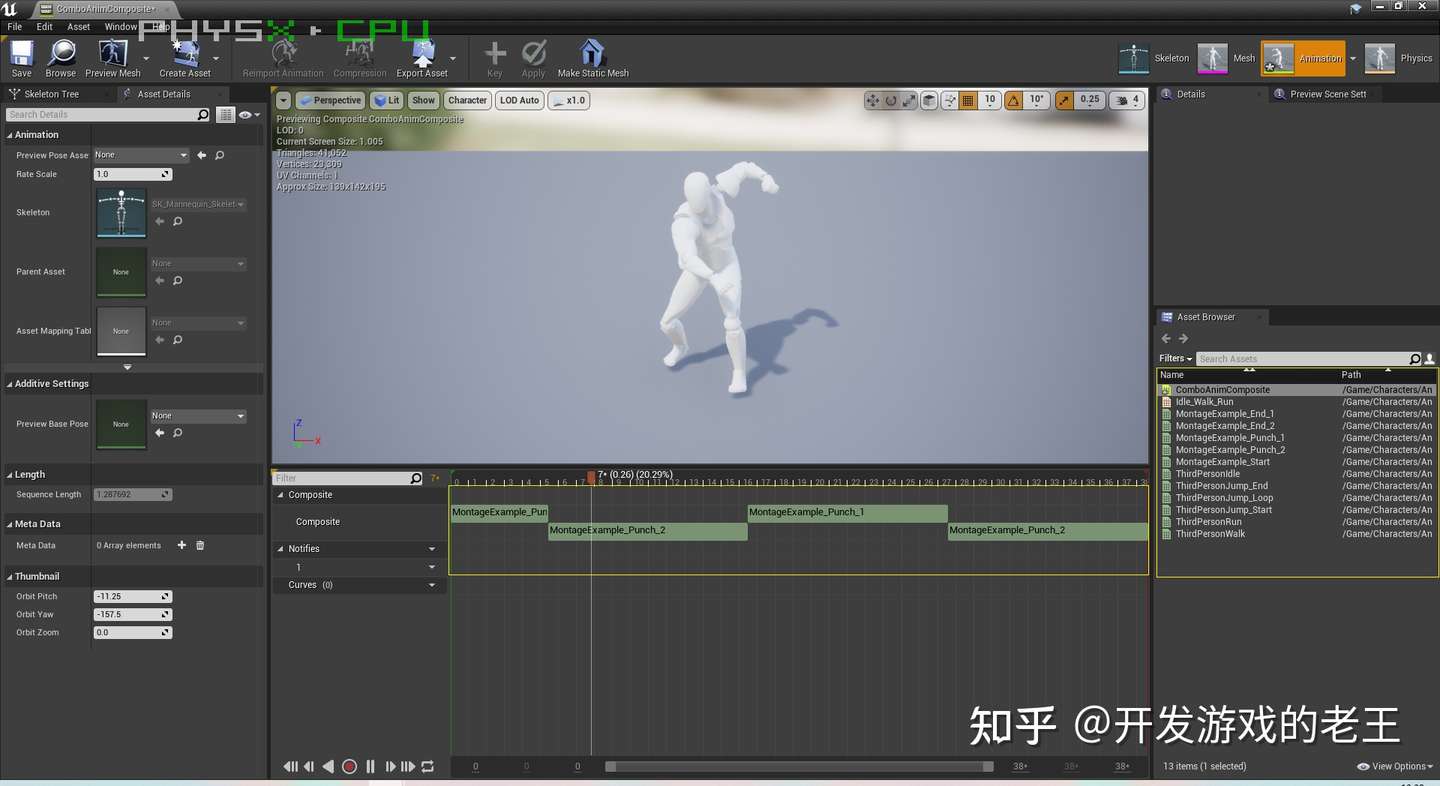1440x786 pixels.
Task: Toggle animation looping
Action: [x=427, y=767]
